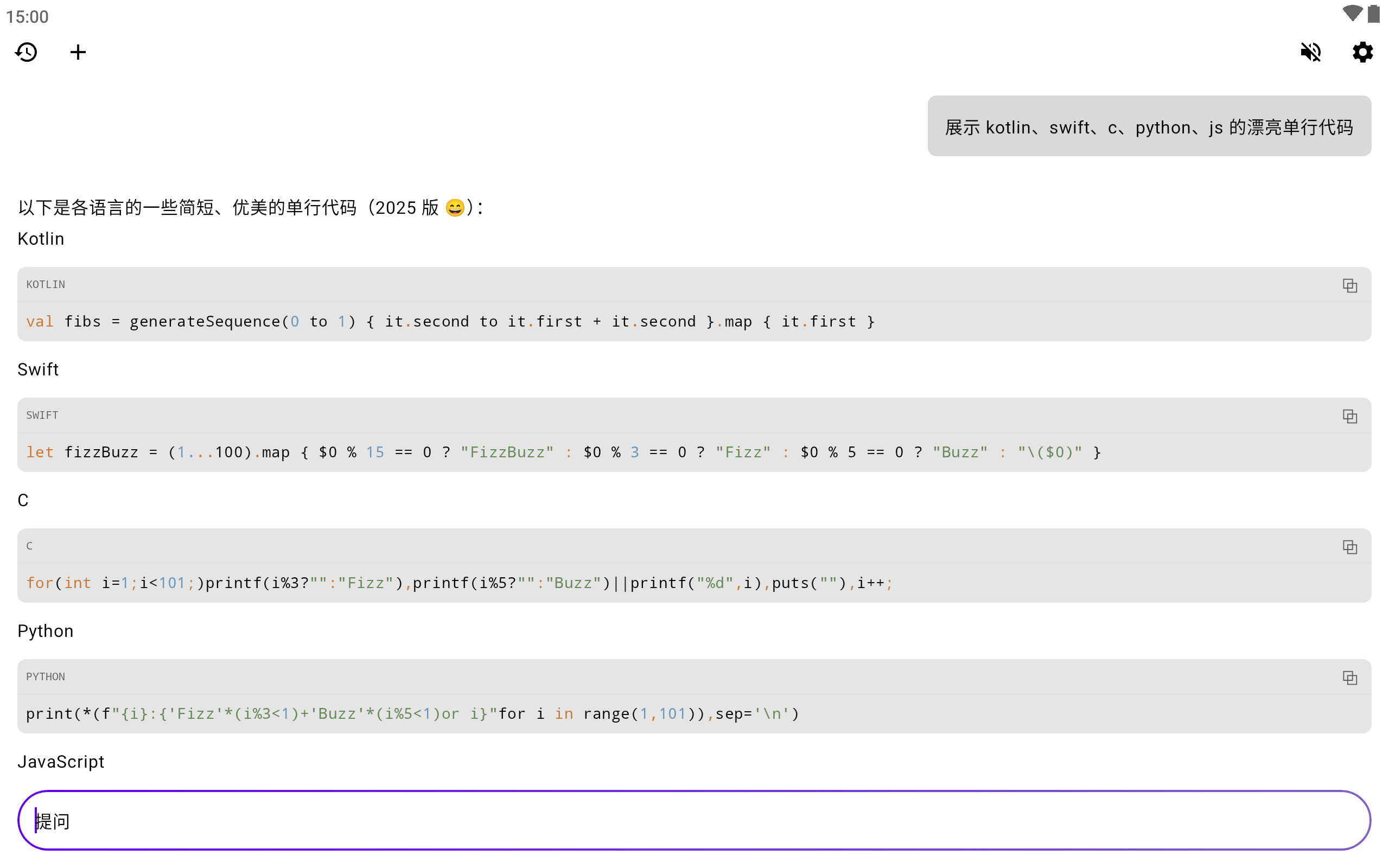Open the chat history icon
This screenshot has width=1389, height=868.
click(27, 52)
